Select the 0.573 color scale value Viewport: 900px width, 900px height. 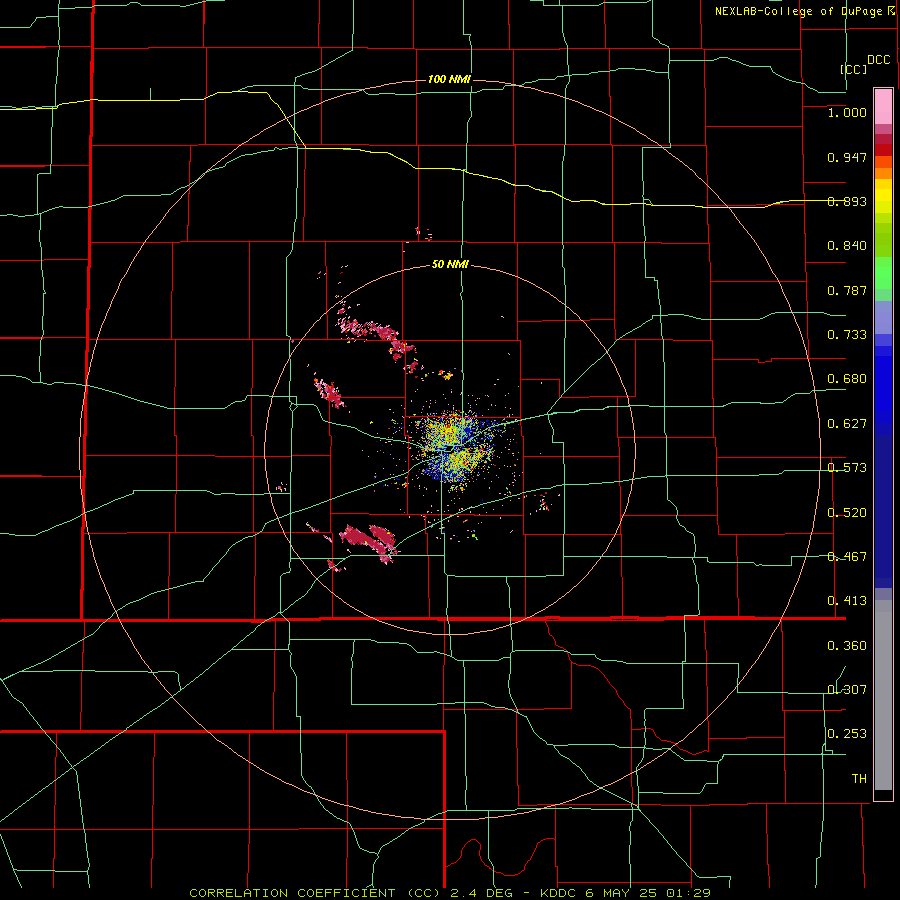point(847,468)
